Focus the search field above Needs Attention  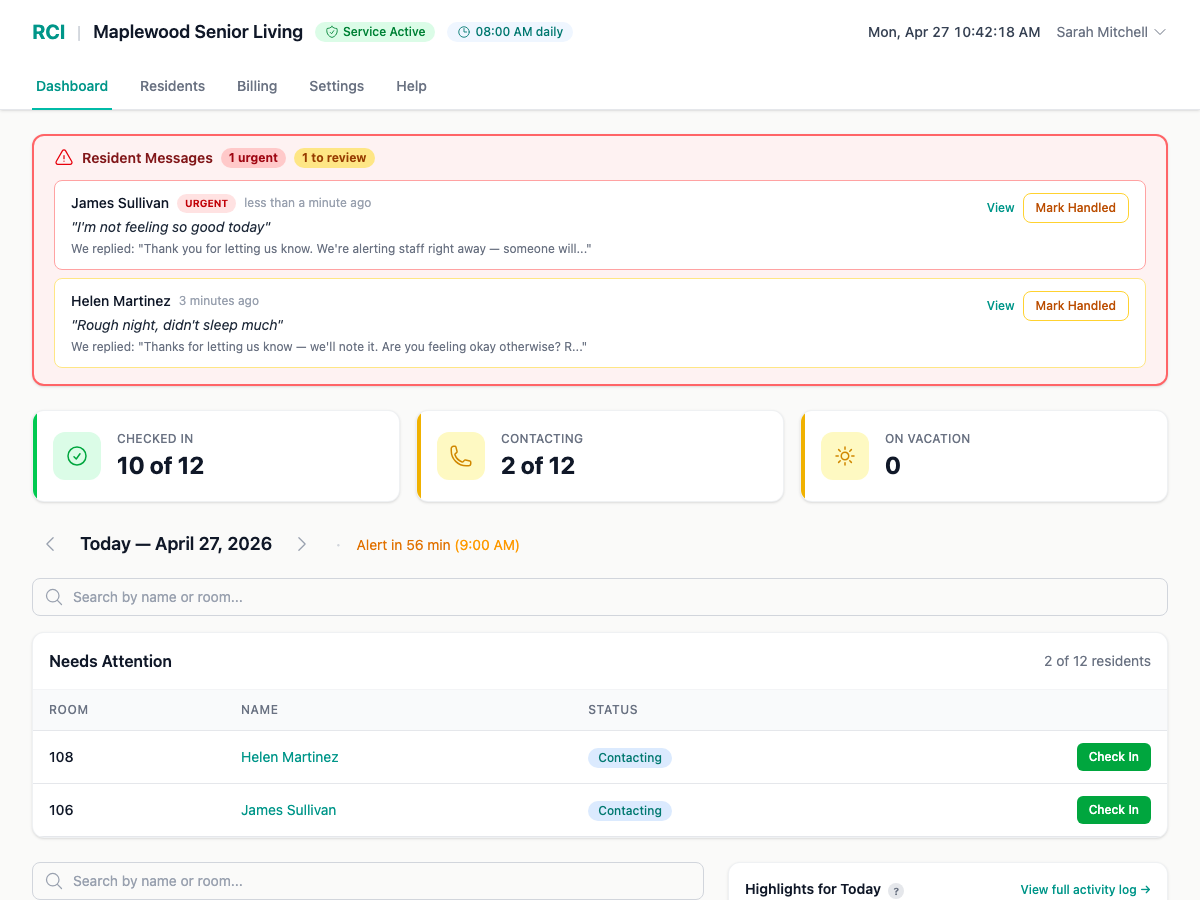pos(600,597)
